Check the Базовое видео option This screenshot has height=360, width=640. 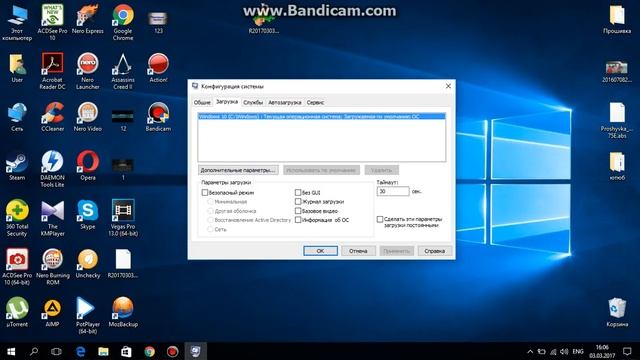298,211
